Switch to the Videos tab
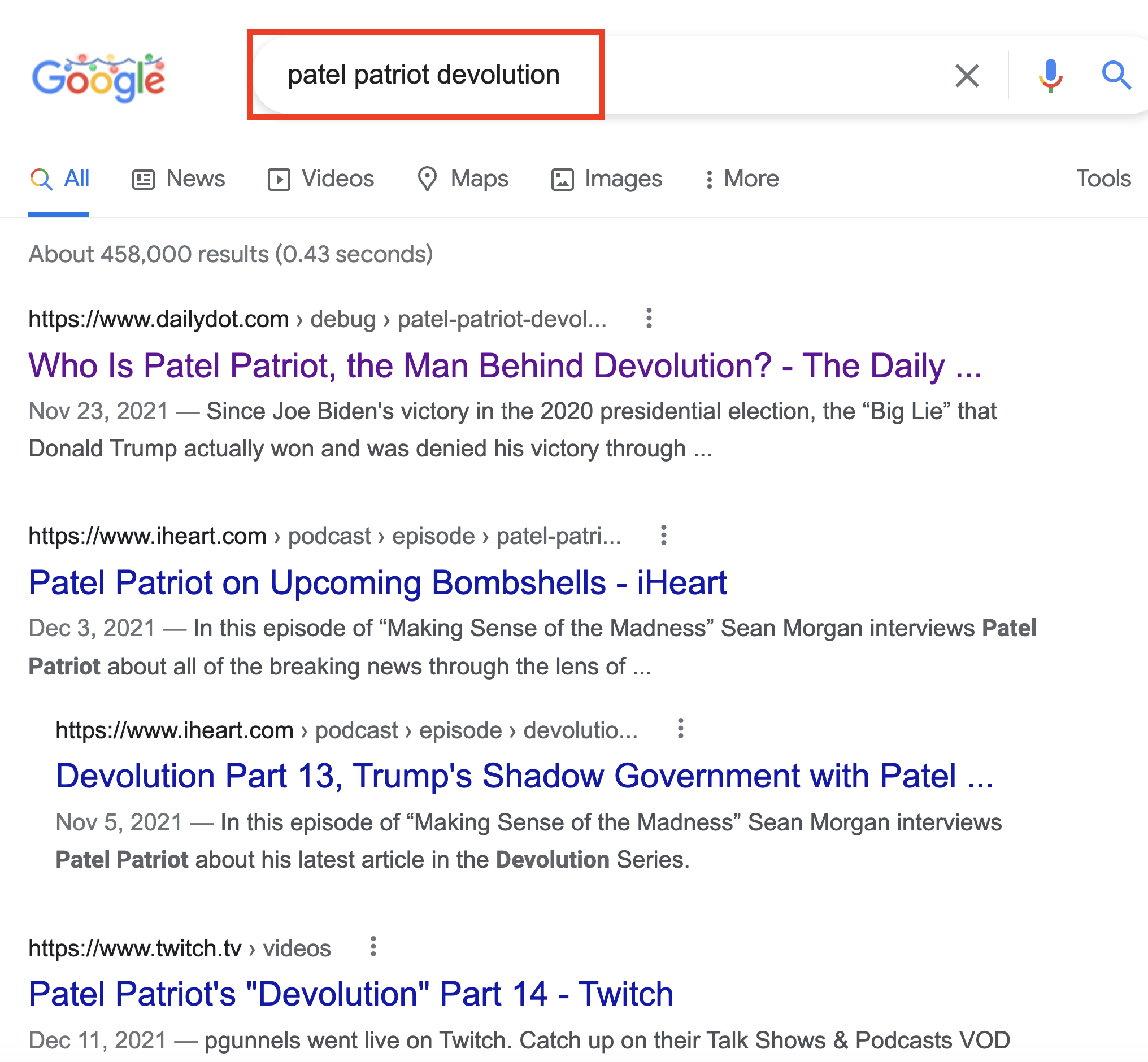 coord(321,179)
